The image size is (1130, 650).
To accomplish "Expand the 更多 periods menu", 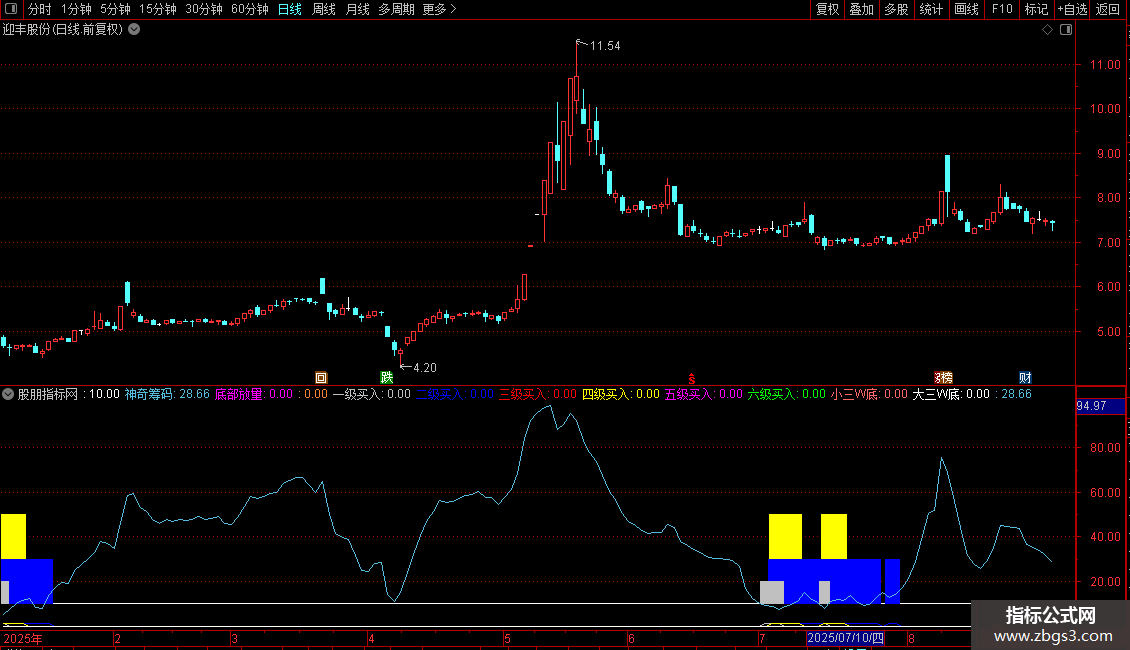I will pos(439,9).
